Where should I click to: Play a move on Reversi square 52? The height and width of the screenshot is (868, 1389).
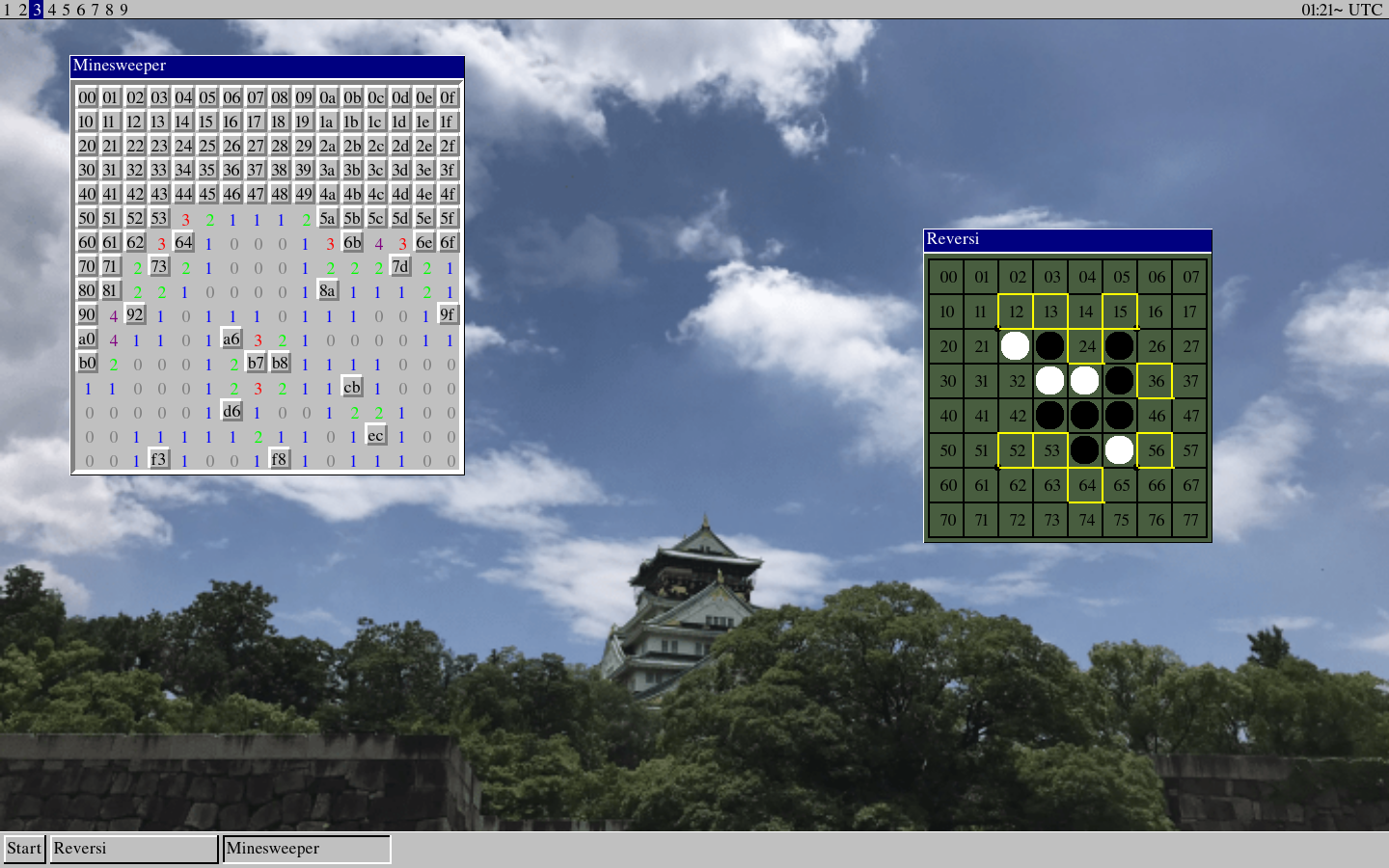pyautogui.click(x=1016, y=449)
